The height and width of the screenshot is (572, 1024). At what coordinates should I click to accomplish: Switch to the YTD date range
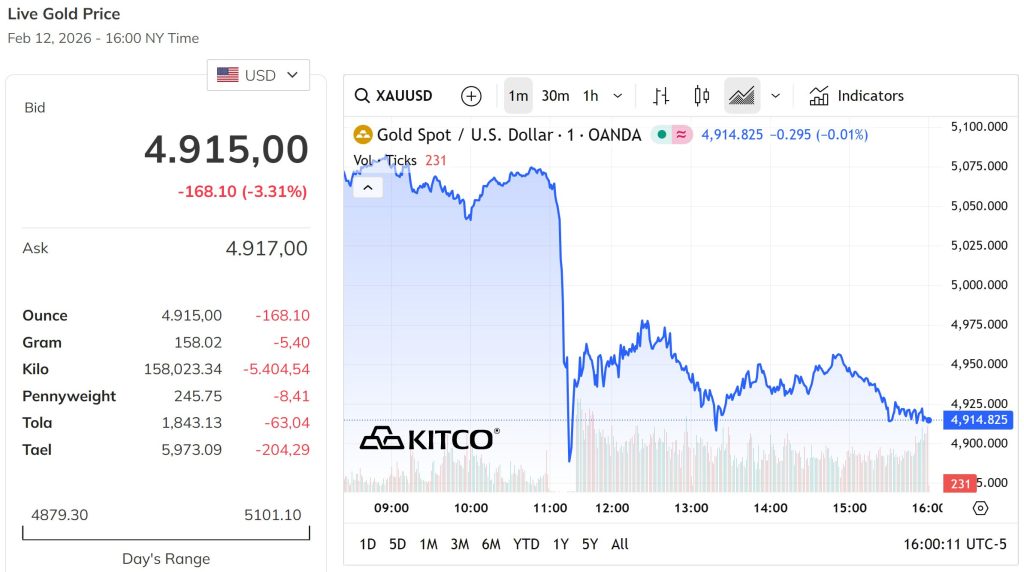point(526,544)
